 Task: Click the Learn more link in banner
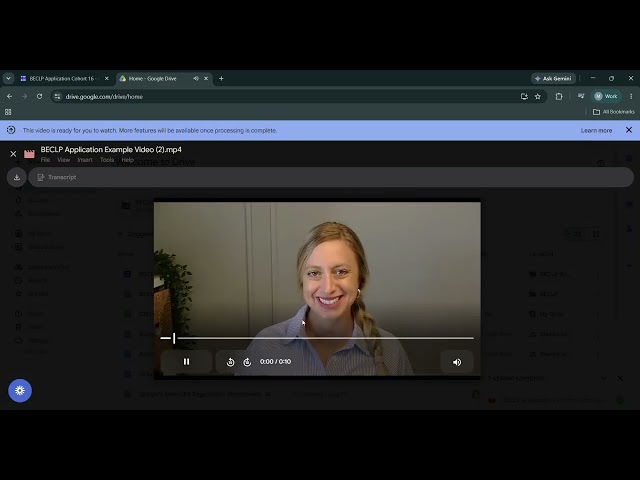tap(596, 131)
